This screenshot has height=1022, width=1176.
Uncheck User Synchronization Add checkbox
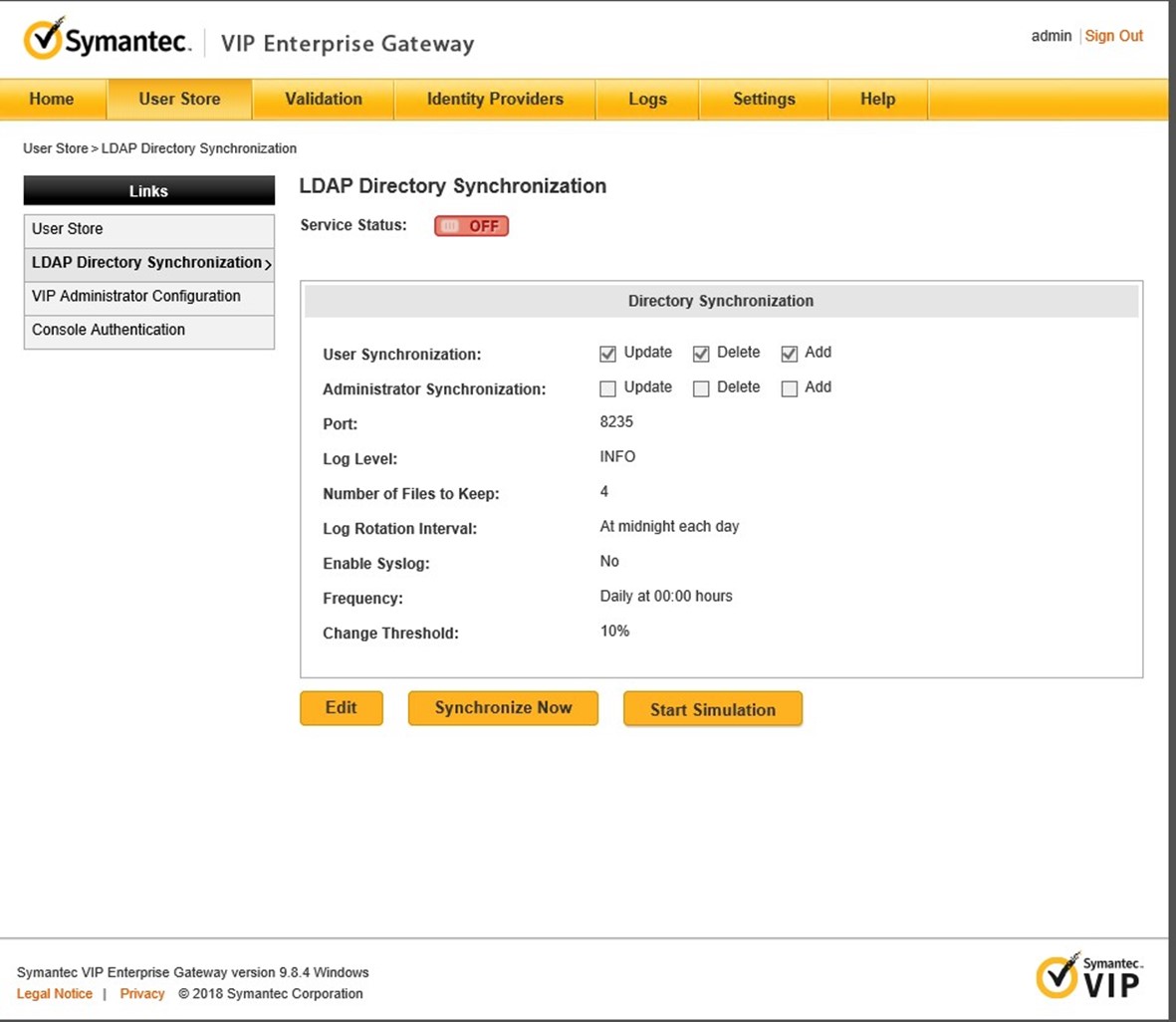point(789,354)
